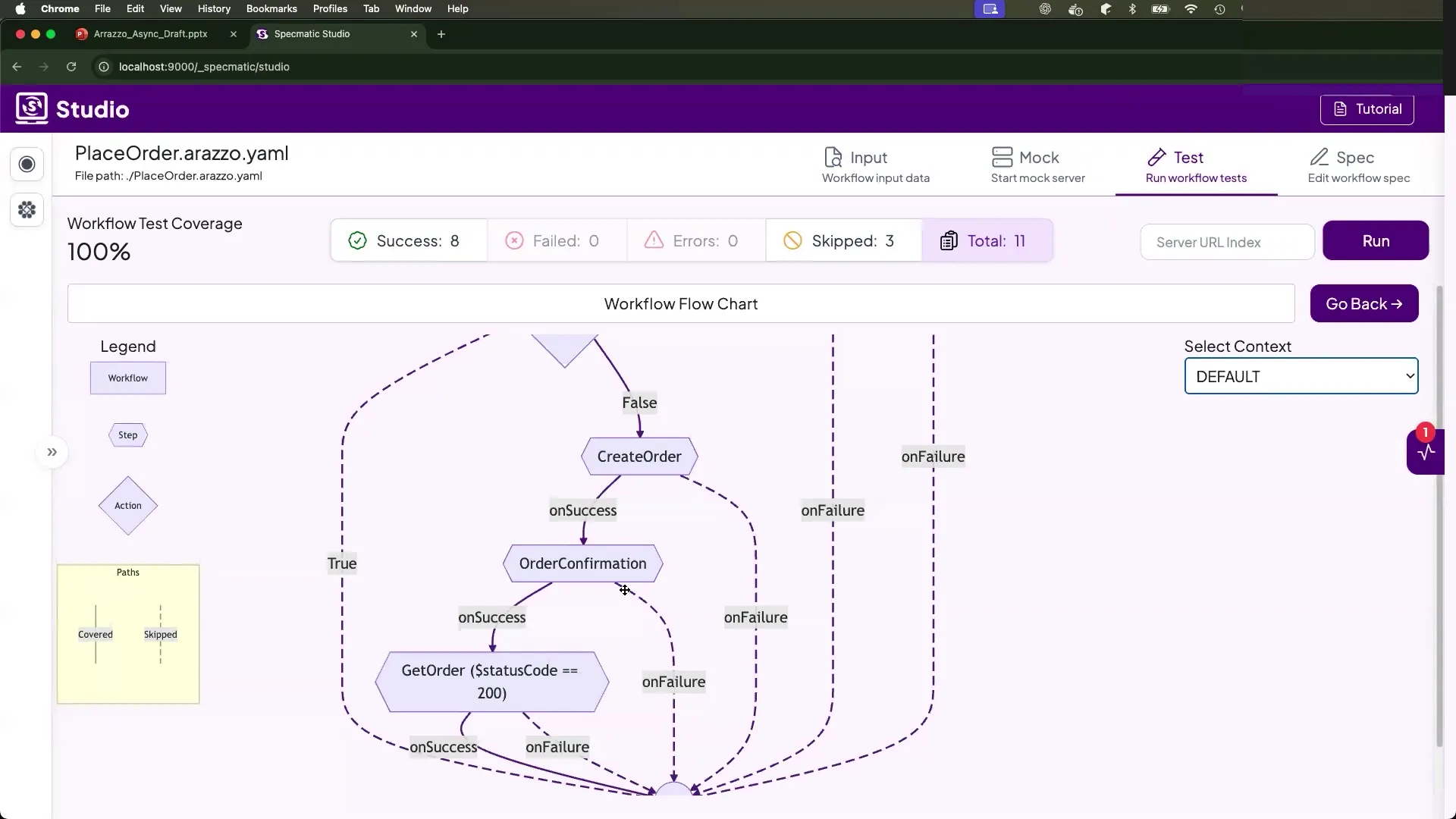Click the Run button
1456x819 pixels.
click(1376, 240)
